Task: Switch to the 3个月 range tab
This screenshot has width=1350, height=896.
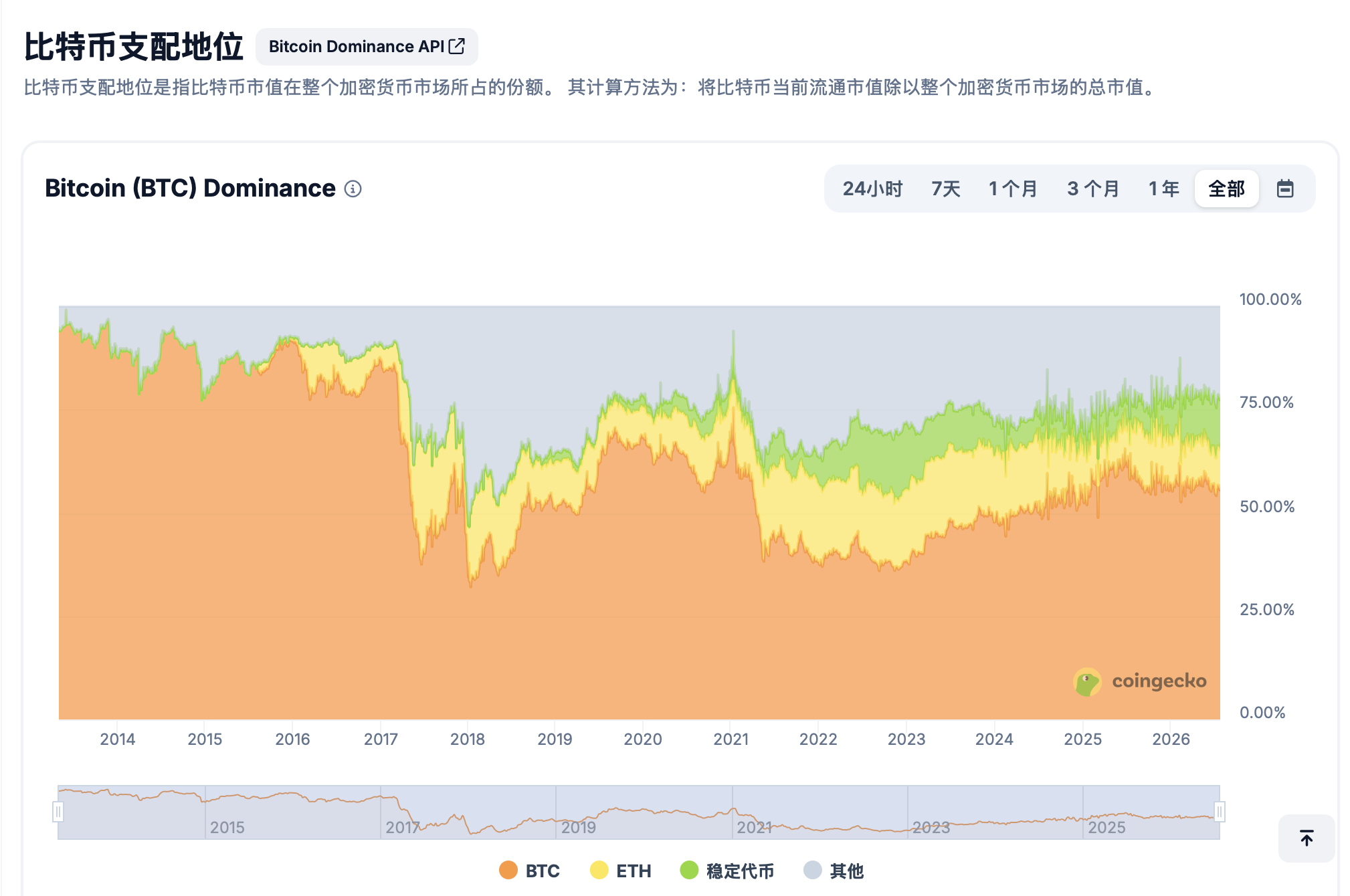Action: 1093,189
